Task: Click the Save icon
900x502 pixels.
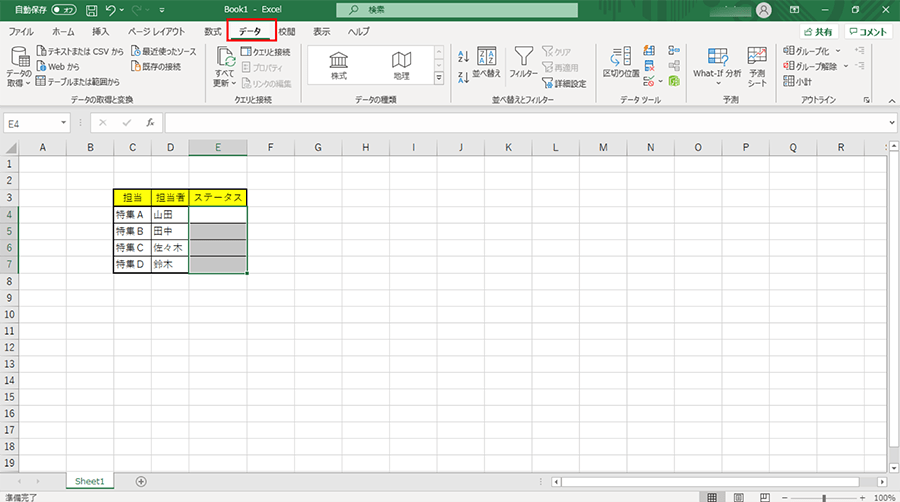Action: (91, 10)
